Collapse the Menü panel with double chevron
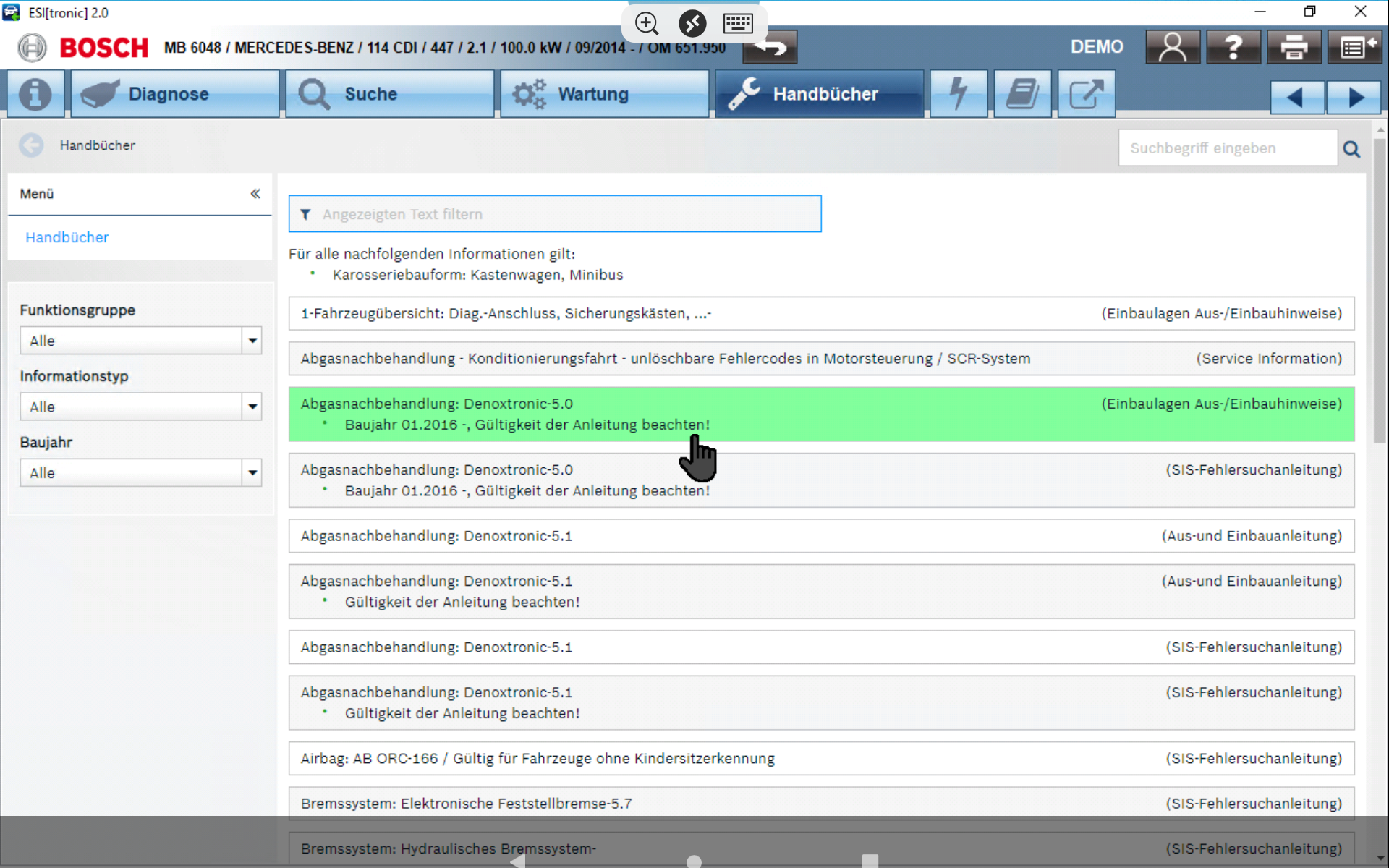The width and height of the screenshot is (1389, 868). click(255, 194)
